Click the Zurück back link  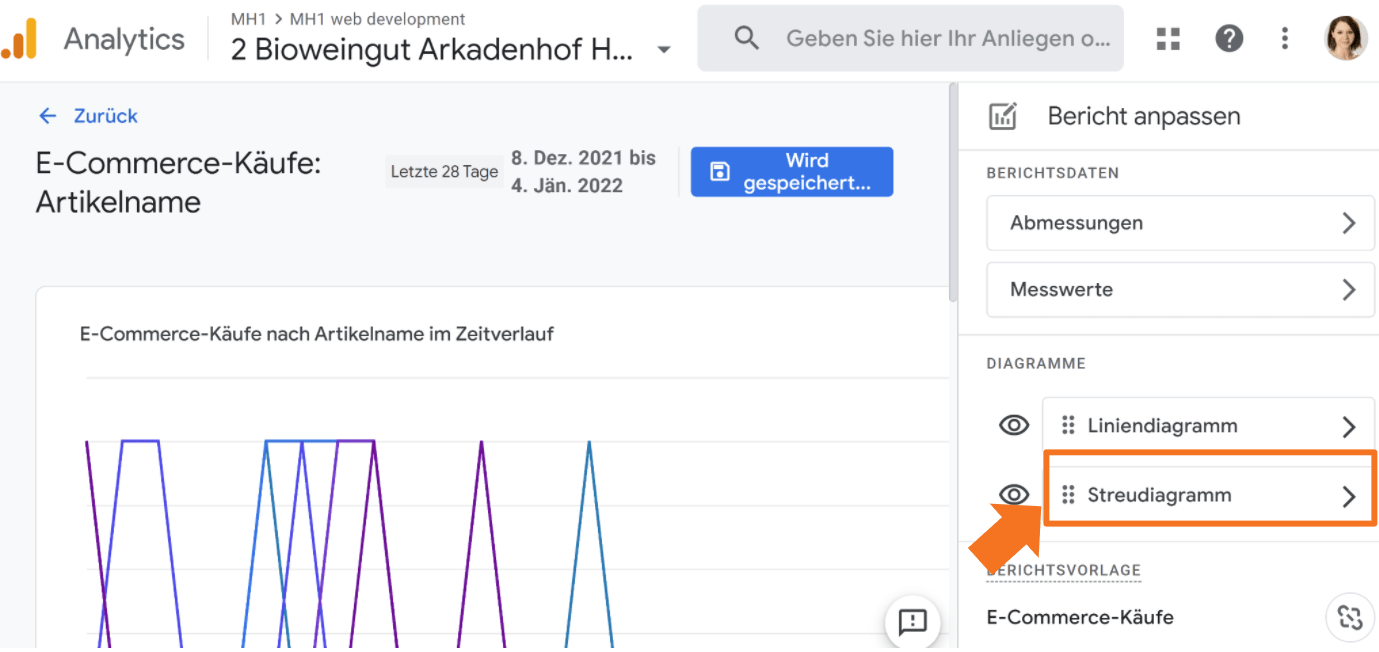88,116
